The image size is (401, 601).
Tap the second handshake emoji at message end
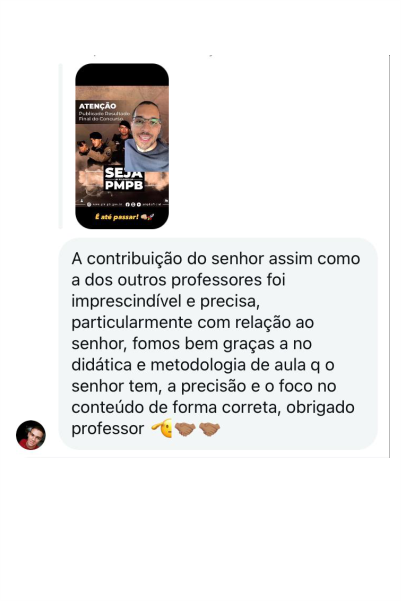click(x=209, y=429)
